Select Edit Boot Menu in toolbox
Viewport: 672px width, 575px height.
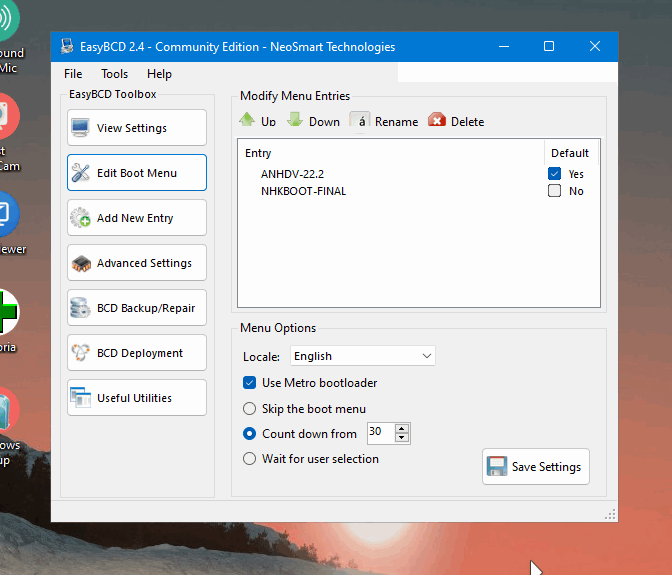[x=137, y=173]
